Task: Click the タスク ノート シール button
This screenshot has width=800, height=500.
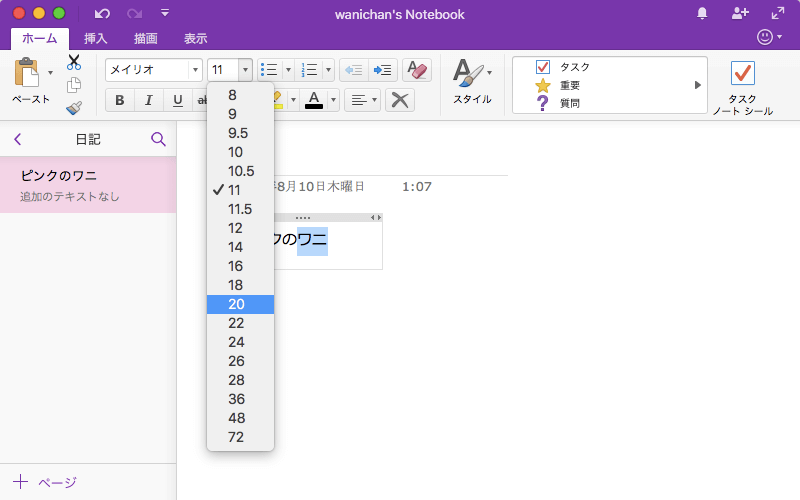Action: point(742,88)
